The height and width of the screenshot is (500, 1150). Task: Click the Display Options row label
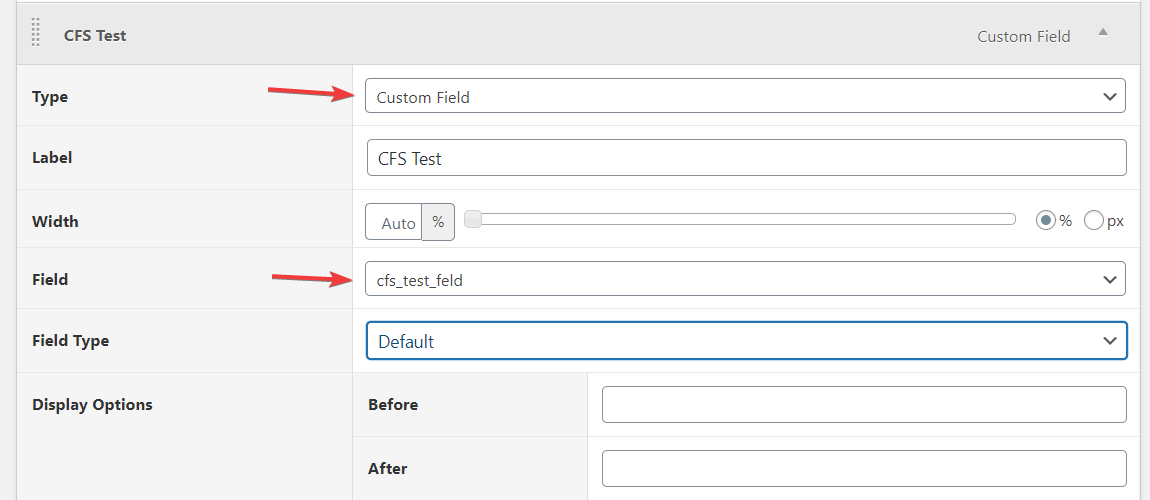[92, 405]
